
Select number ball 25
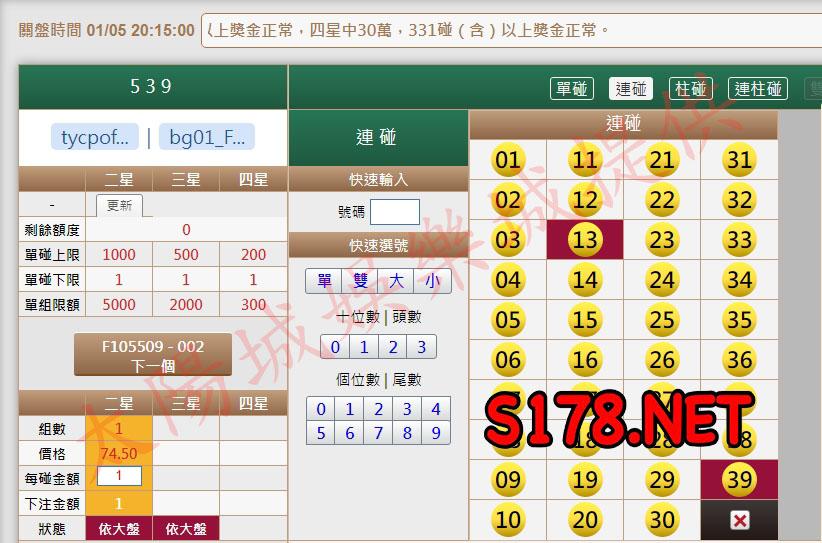tap(662, 320)
